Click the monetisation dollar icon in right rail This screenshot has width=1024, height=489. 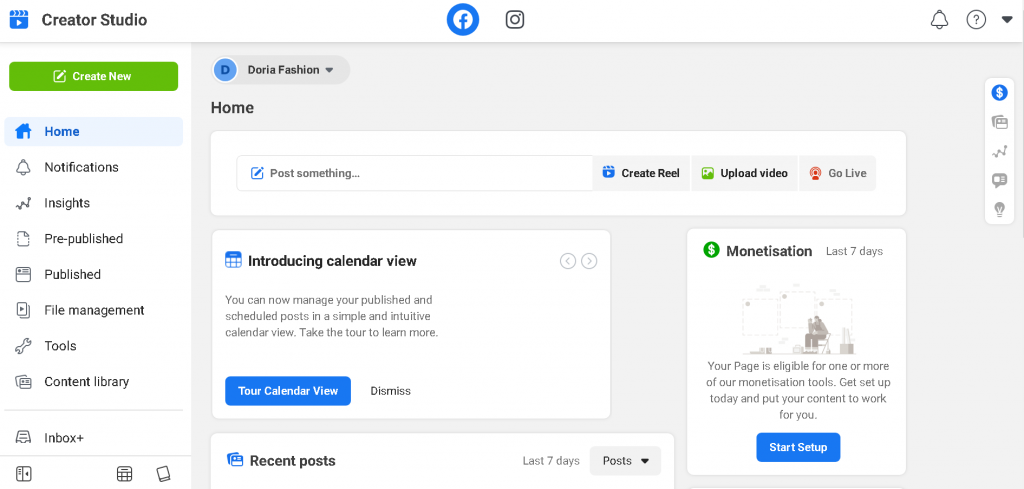tap(999, 93)
